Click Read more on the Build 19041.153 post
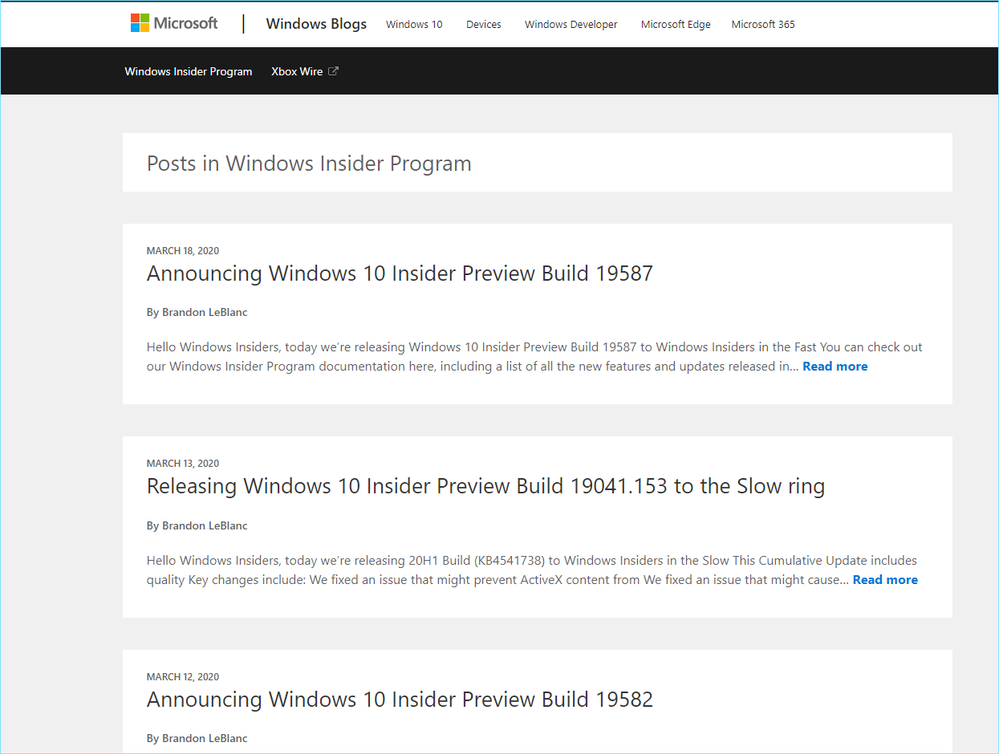Image resolution: width=999 pixels, height=754 pixels. click(x=885, y=580)
